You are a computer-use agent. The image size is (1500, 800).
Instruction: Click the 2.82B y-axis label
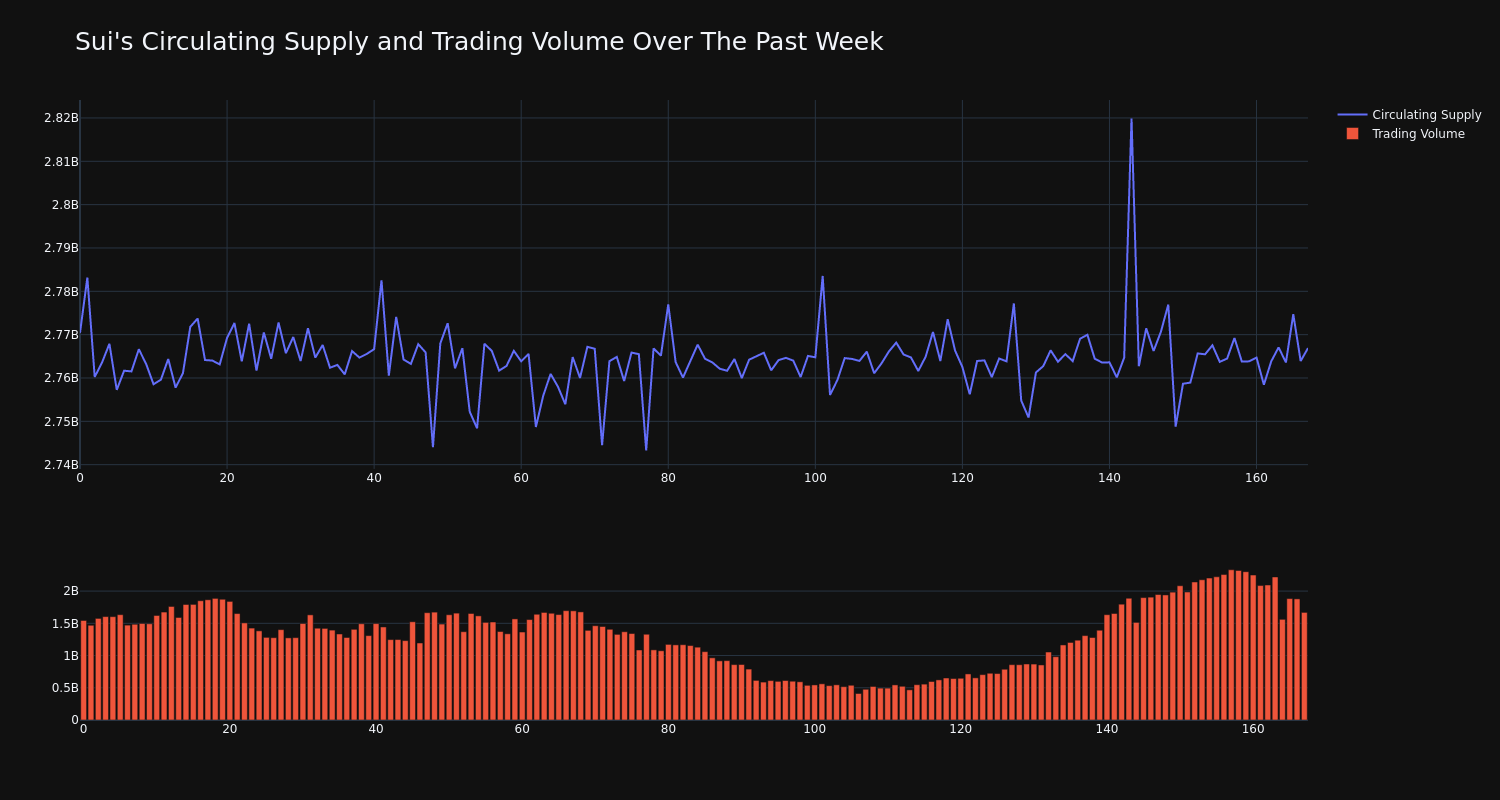61,118
